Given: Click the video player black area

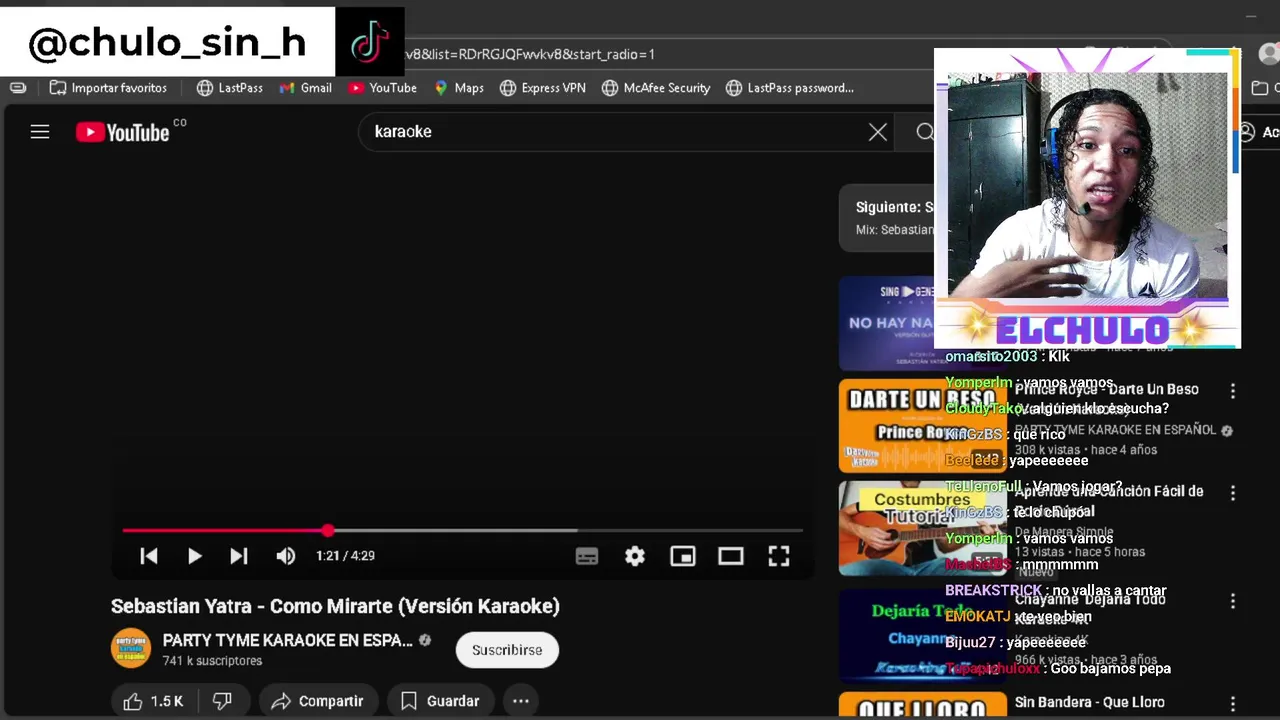Looking at the screenshot, I should point(462,340).
